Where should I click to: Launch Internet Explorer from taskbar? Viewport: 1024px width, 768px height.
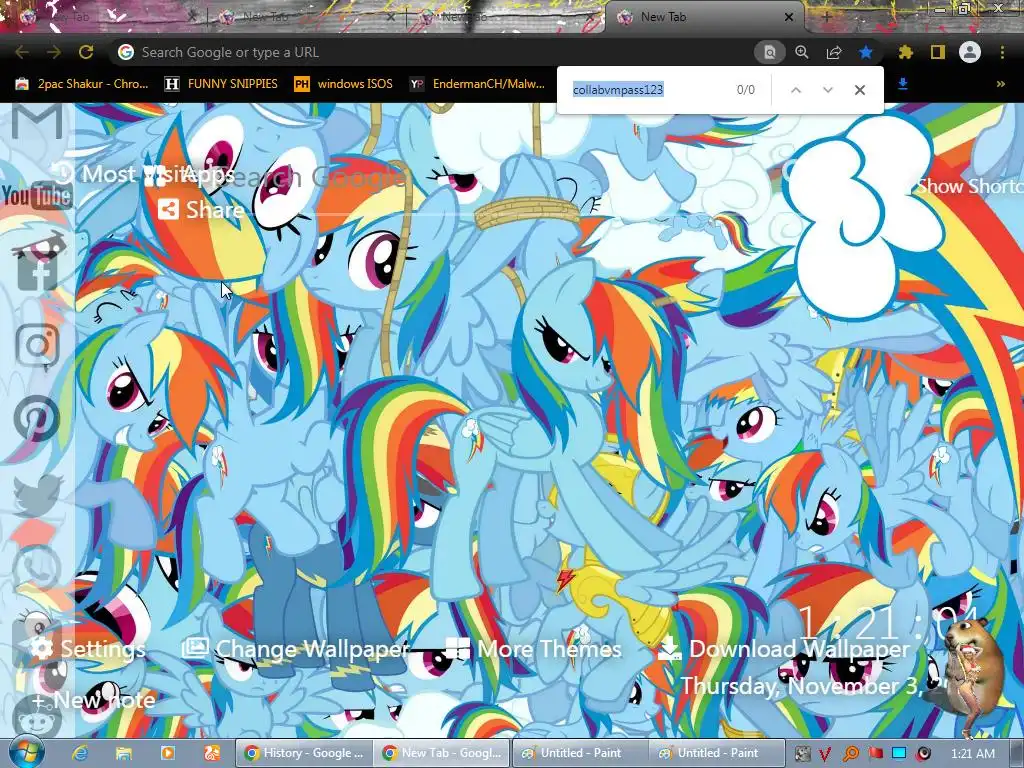pyautogui.click(x=80, y=754)
